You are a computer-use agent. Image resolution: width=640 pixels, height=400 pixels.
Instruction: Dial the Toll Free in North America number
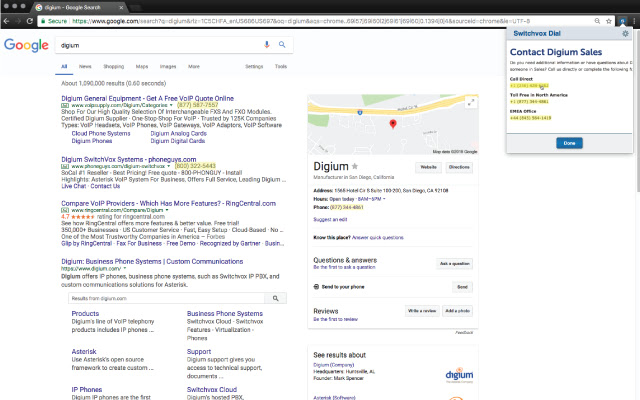[529, 102]
